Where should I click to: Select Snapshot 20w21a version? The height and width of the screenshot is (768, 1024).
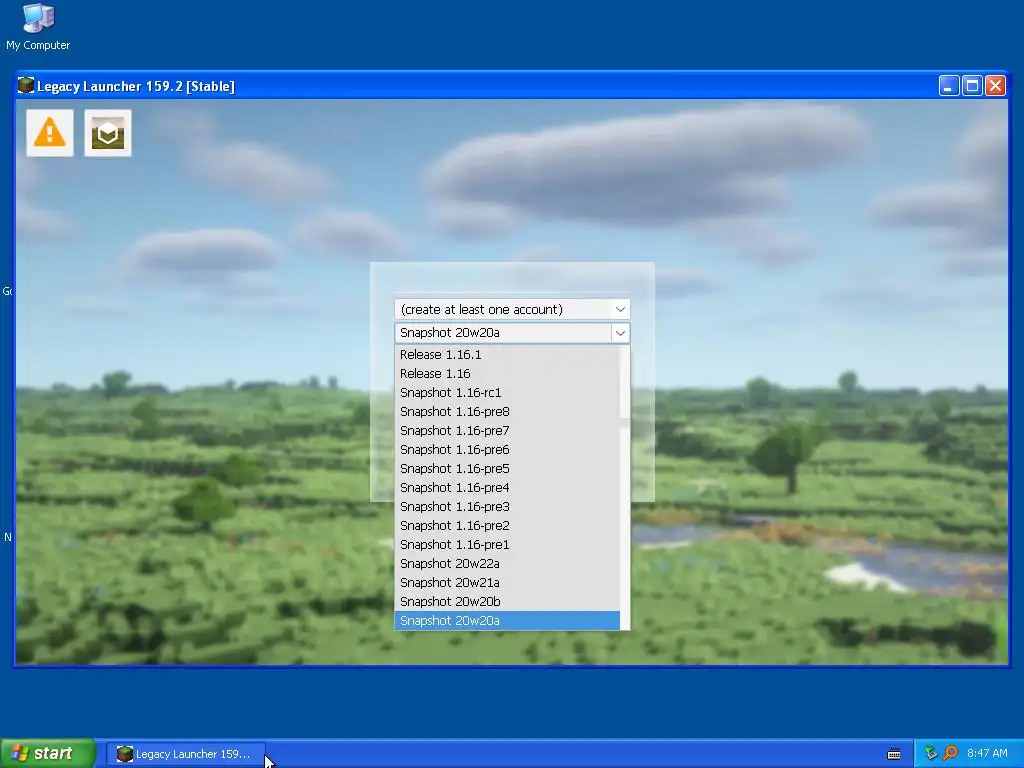[x=507, y=582]
